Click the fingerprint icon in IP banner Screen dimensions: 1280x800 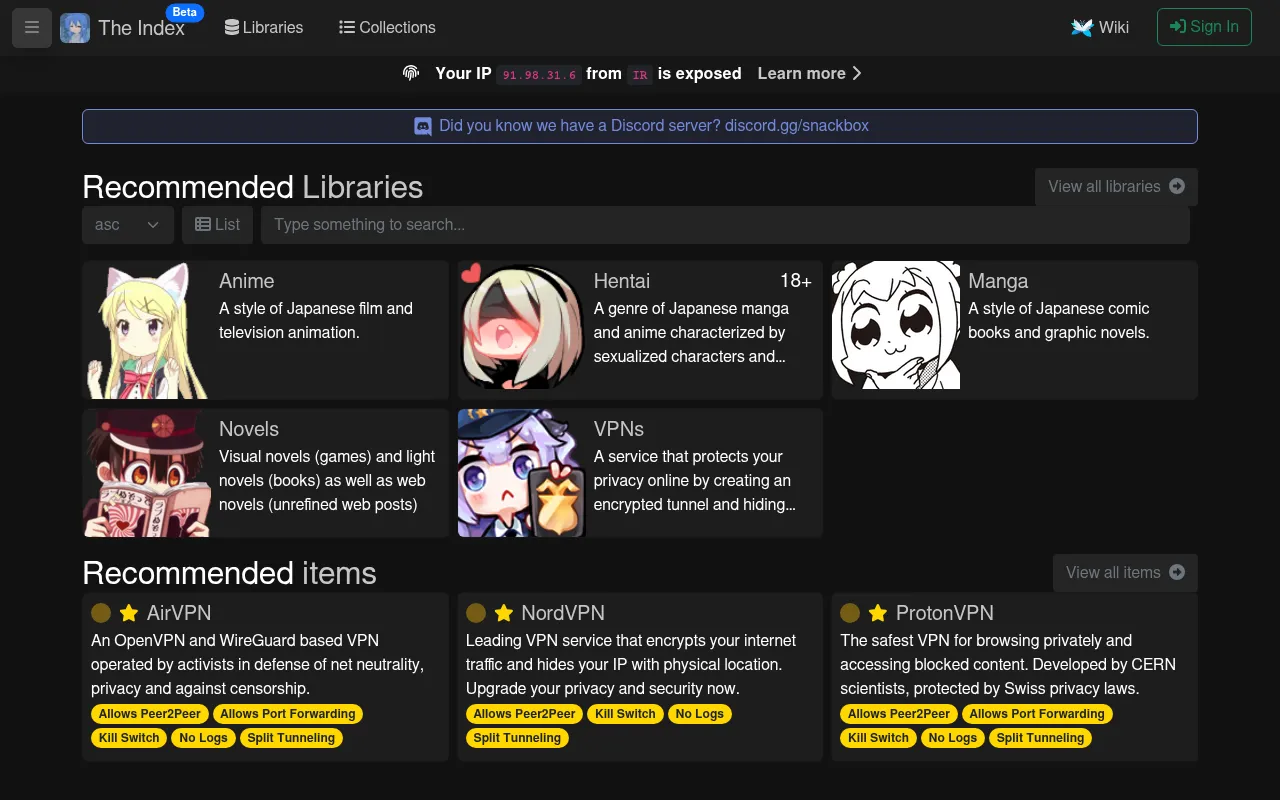(x=411, y=73)
